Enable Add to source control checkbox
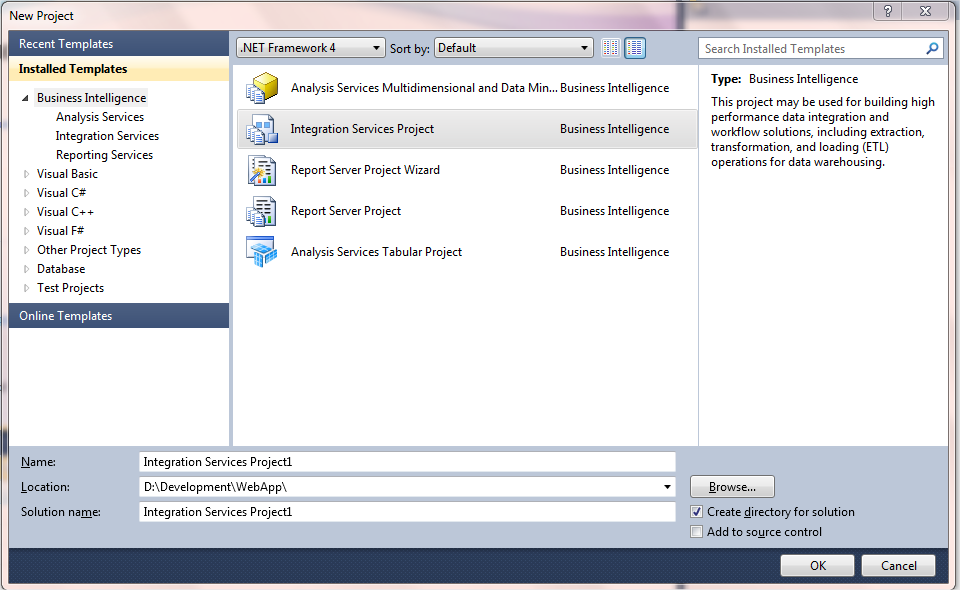 coord(697,532)
